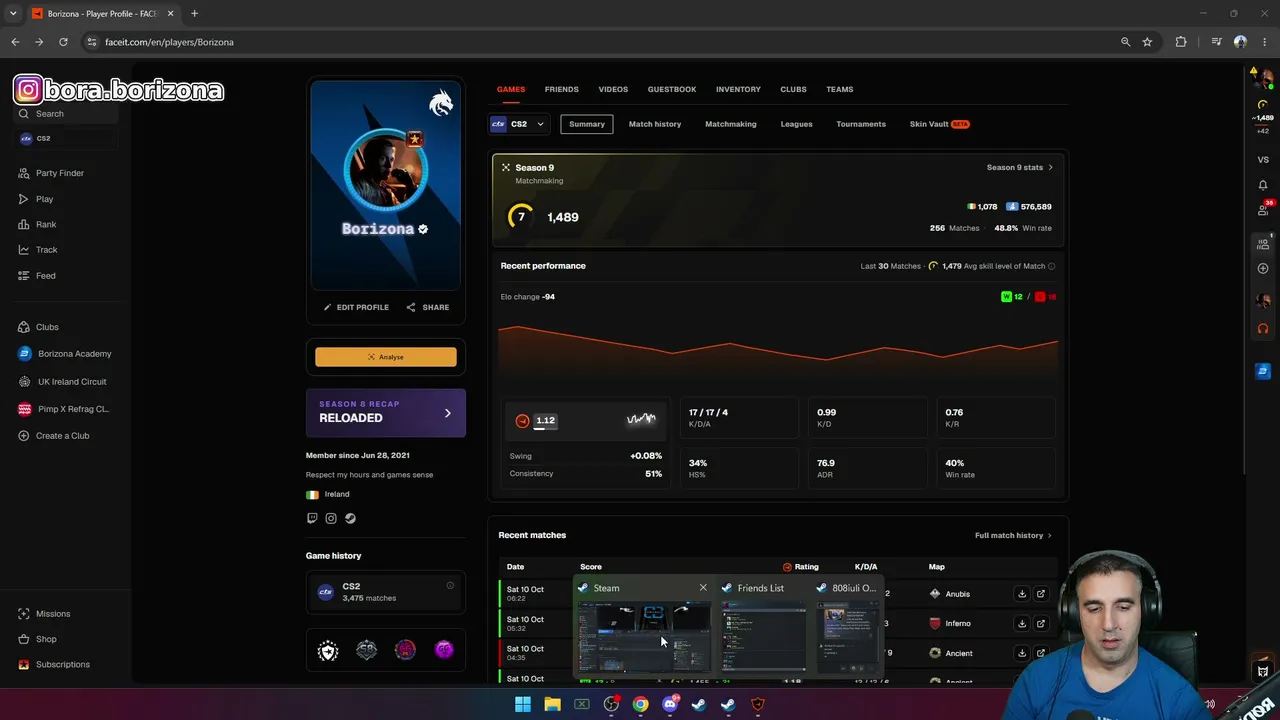The height and width of the screenshot is (720, 1280).
Task: Expand Season 9 stats chevron
Action: [1050, 168]
